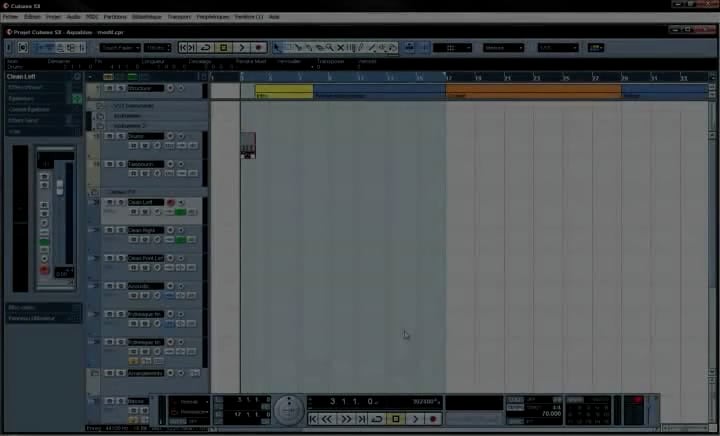Select the Glue tool in toolbar
The width and height of the screenshot is (720, 436).
pos(309,47)
